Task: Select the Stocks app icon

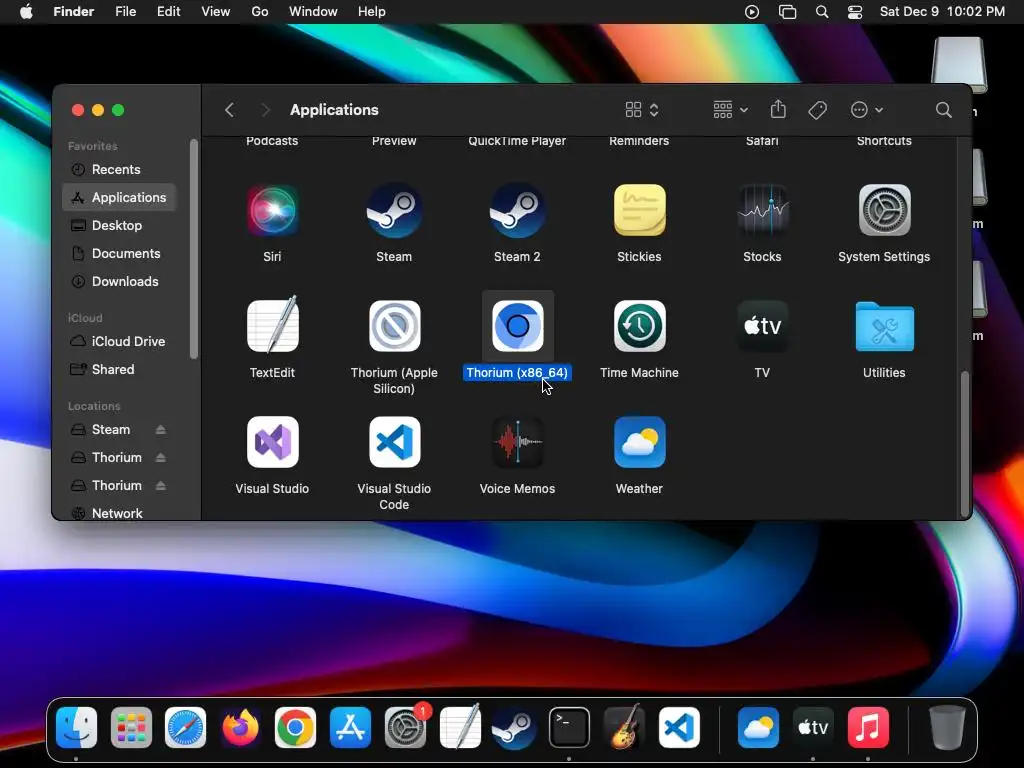Action: [762, 210]
